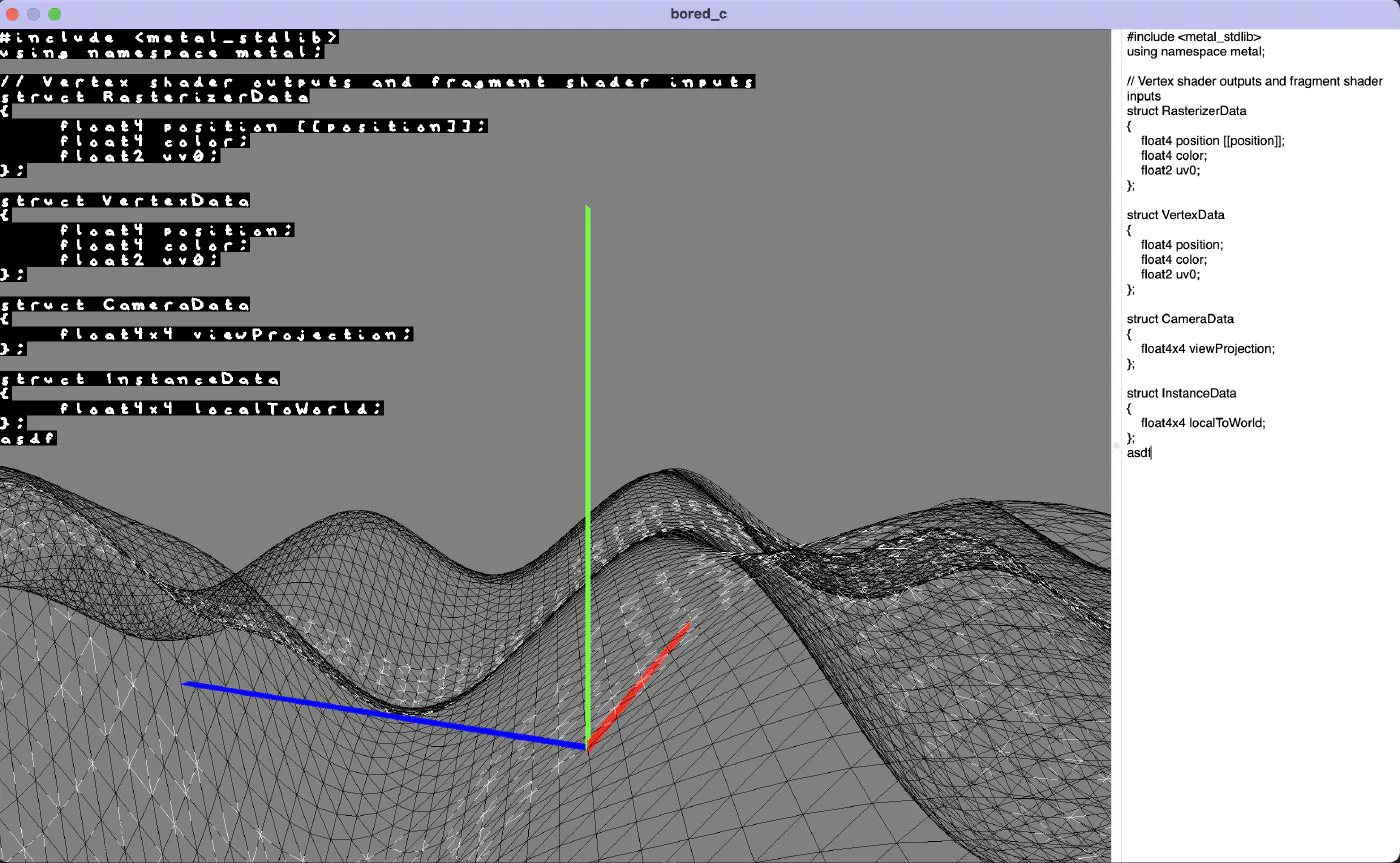
Task: Click "using namespace metal;" in the right editor
Action: (x=1195, y=52)
